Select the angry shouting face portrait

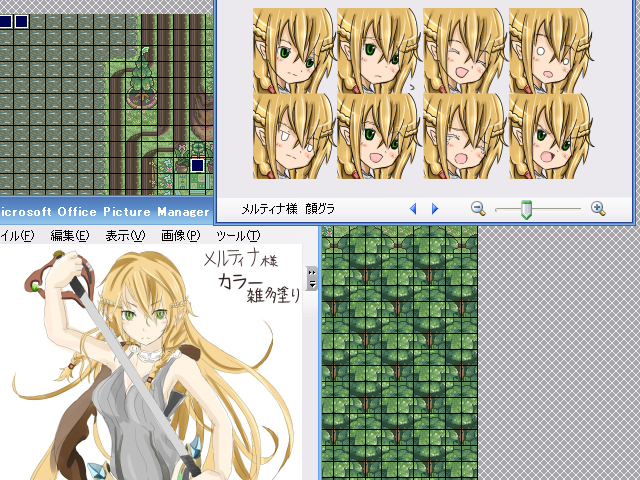pyautogui.click(x=551, y=136)
